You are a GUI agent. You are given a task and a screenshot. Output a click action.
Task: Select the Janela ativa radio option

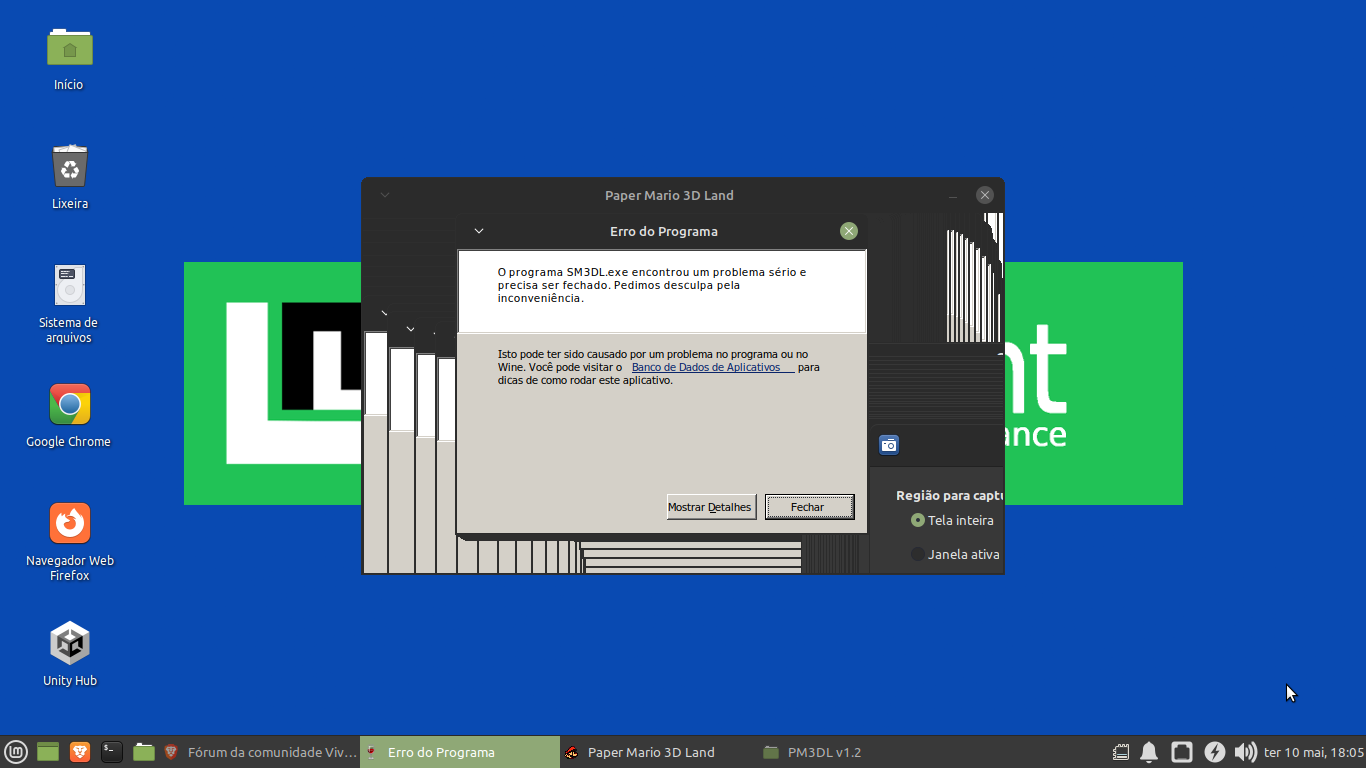(x=918, y=554)
